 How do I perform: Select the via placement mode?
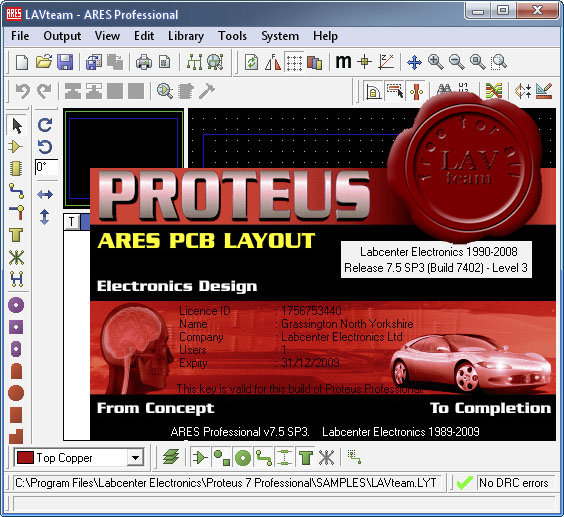coord(16,213)
